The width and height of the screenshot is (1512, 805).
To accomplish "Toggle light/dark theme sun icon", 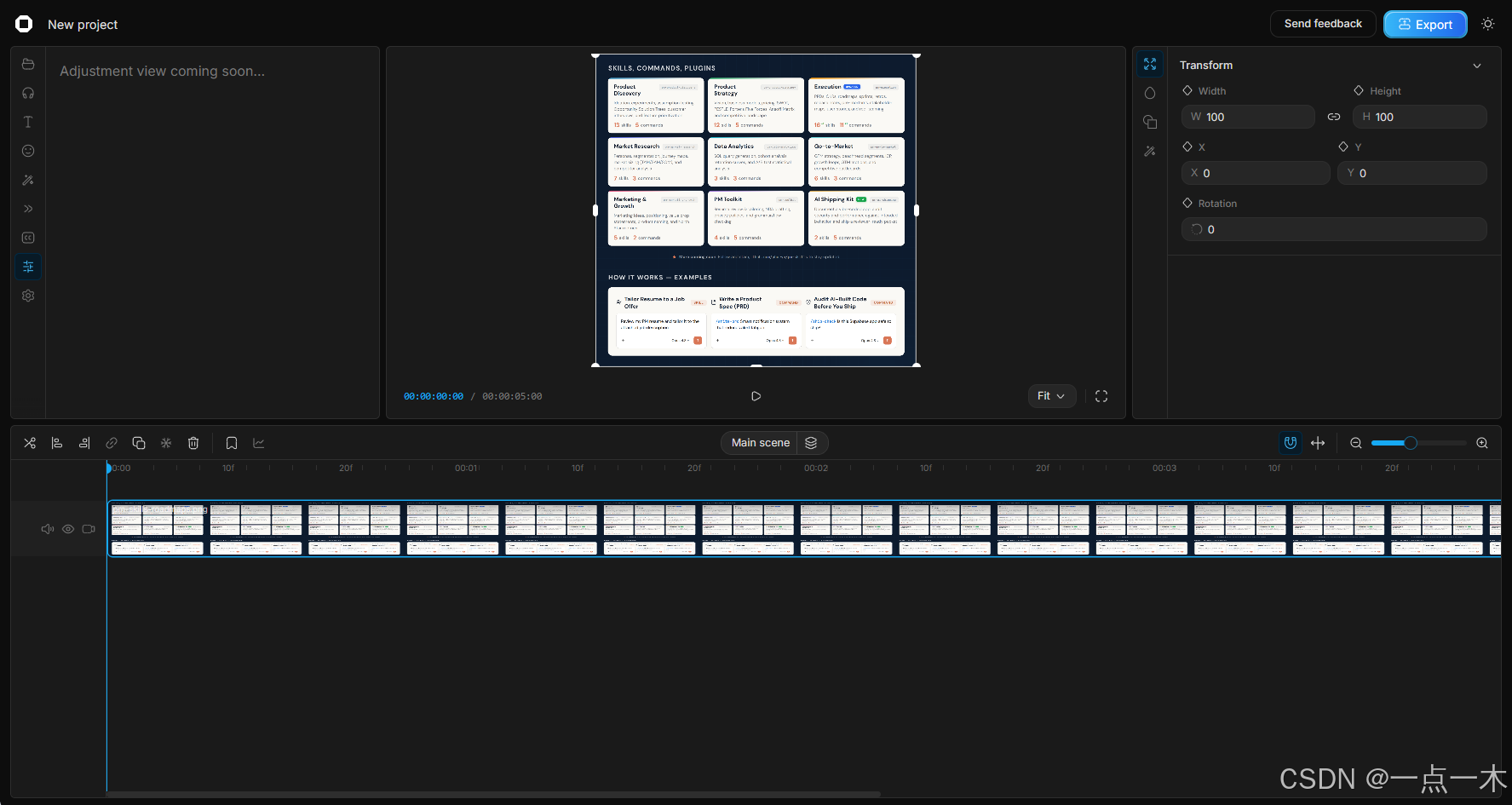I will coord(1488,24).
